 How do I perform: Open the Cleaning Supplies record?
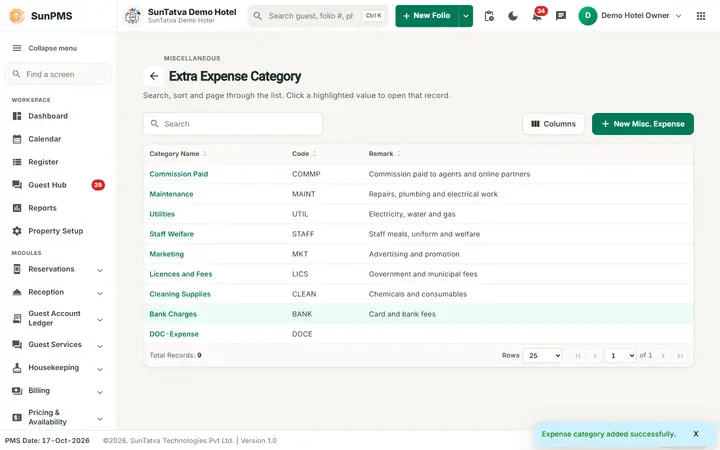click(x=180, y=294)
